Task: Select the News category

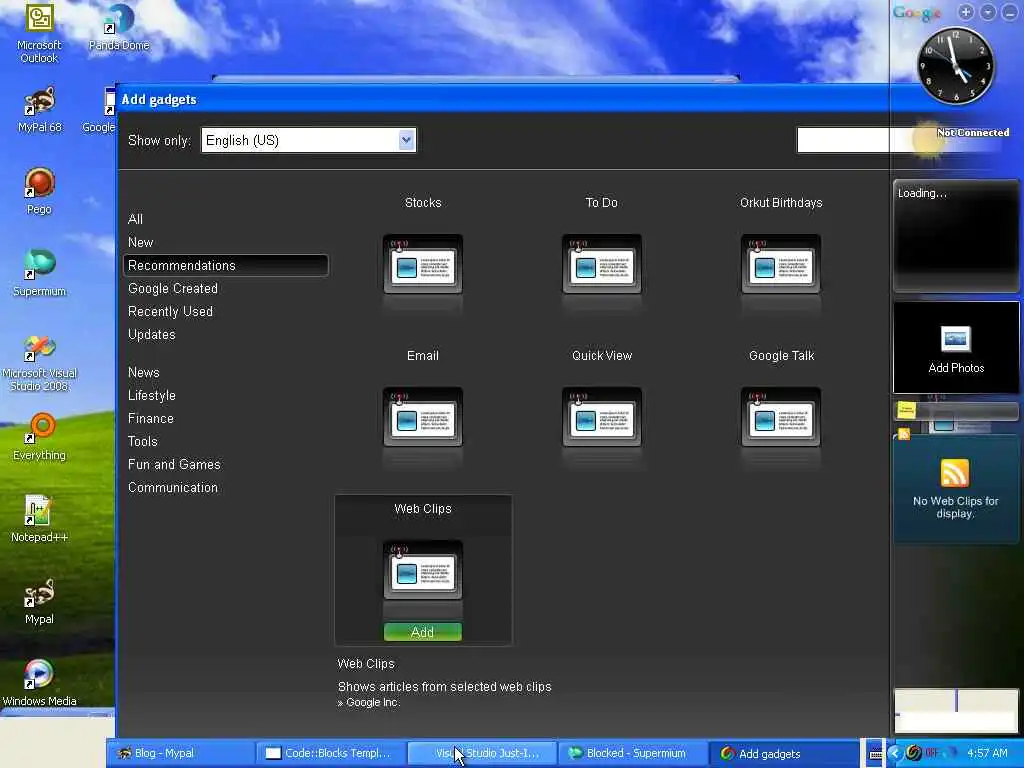Action: (x=144, y=372)
